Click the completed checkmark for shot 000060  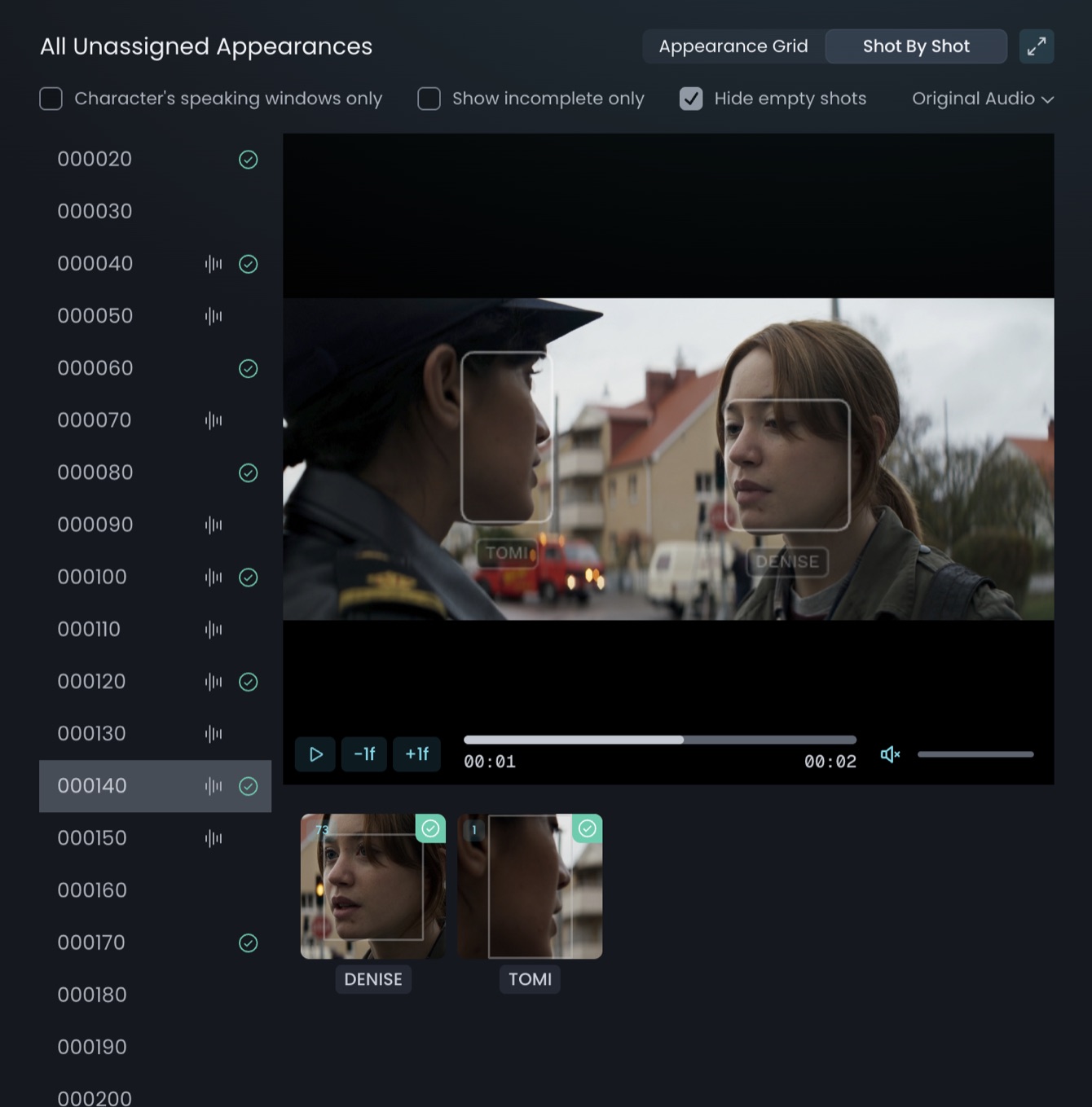(249, 368)
